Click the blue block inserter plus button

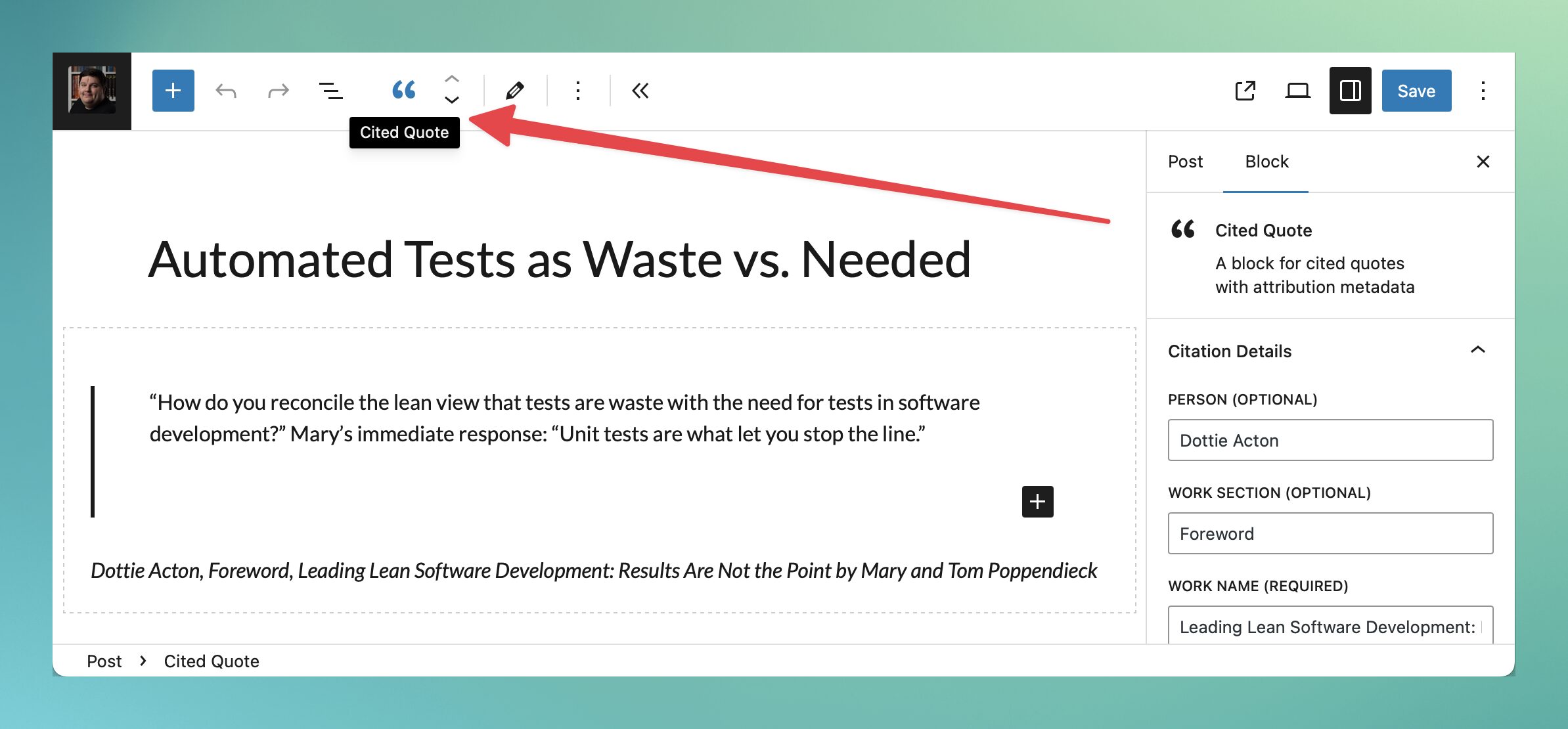(173, 91)
